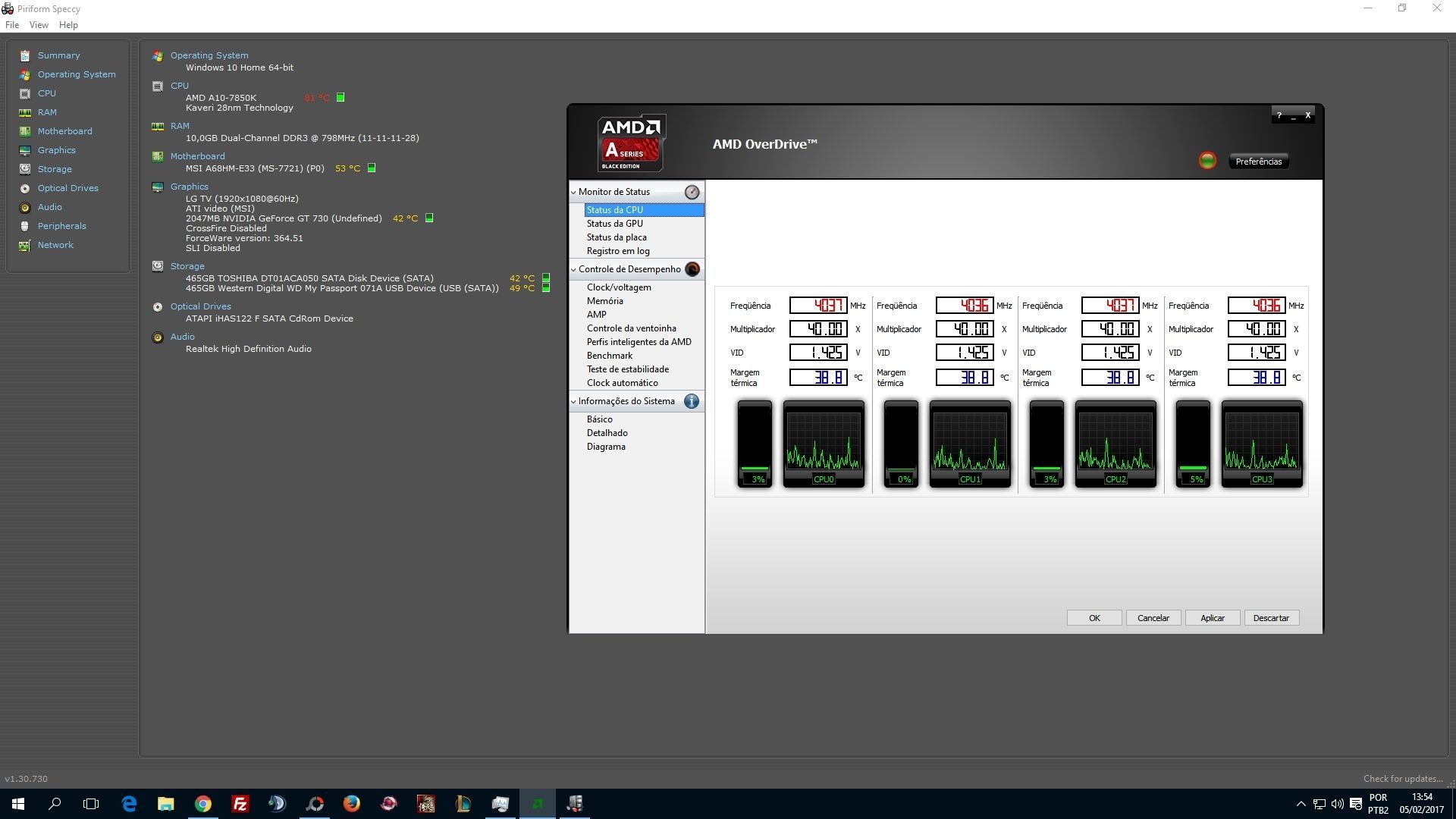The image size is (1456, 819).
Task: Open Summary section icon in Speccy sidebar
Action: (25, 55)
